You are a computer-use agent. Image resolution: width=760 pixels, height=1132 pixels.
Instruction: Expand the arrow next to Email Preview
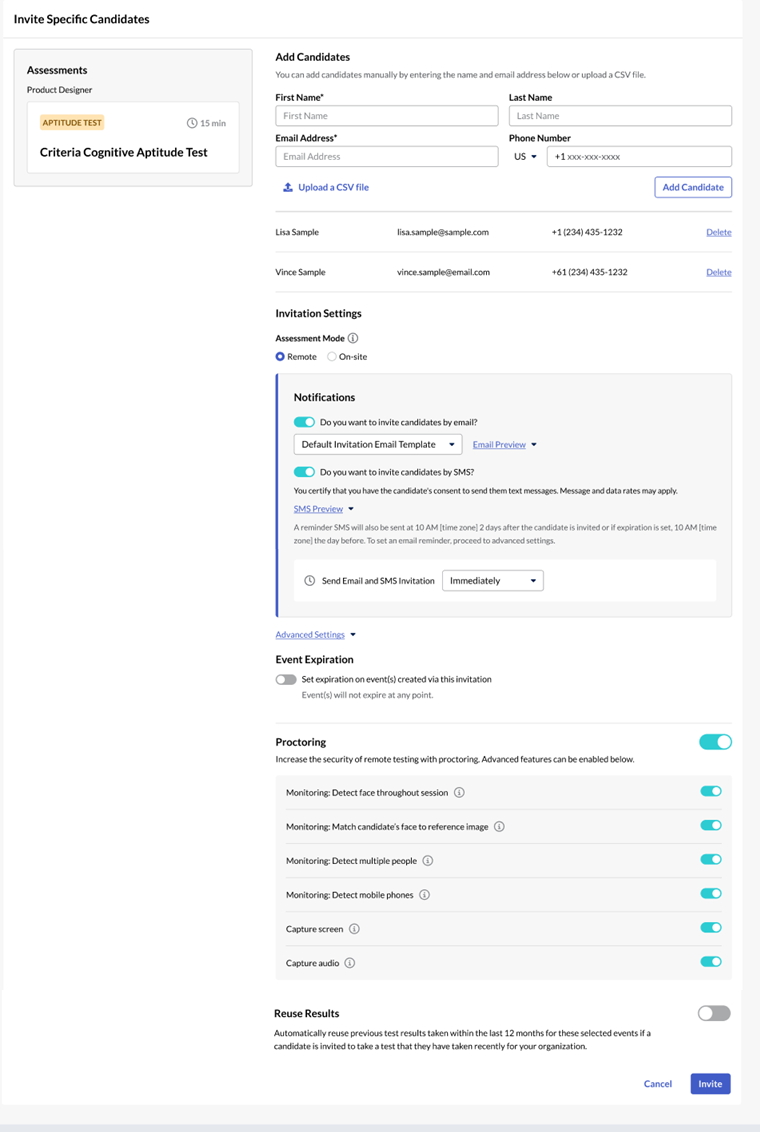534,445
